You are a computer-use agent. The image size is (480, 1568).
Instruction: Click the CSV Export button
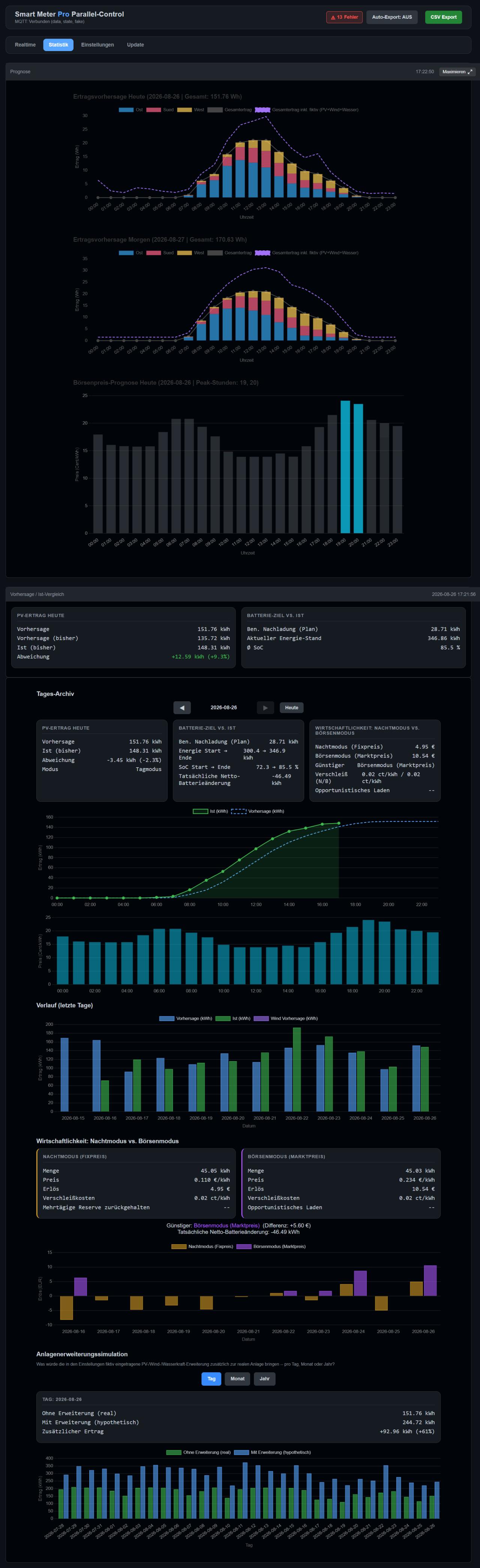coord(444,17)
